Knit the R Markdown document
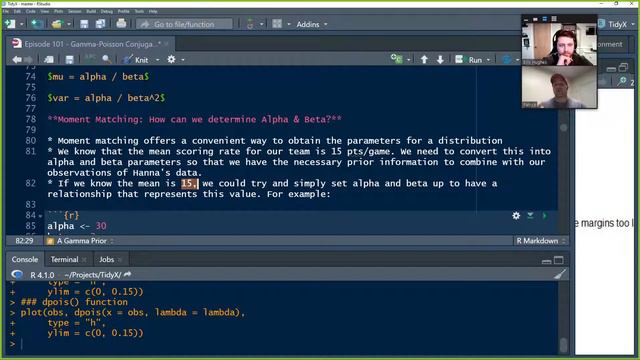 [x=136, y=60]
